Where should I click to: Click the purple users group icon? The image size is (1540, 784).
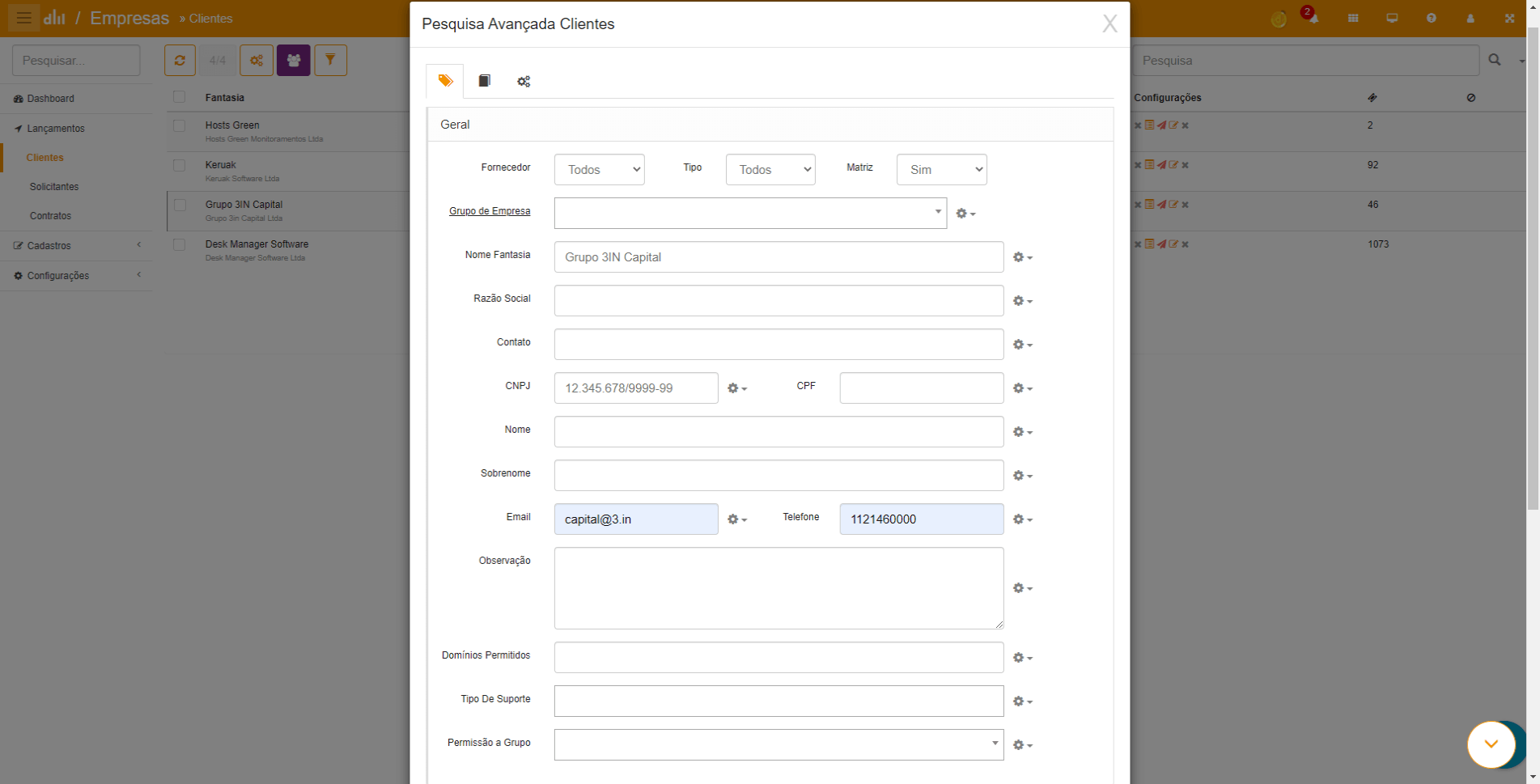293,61
